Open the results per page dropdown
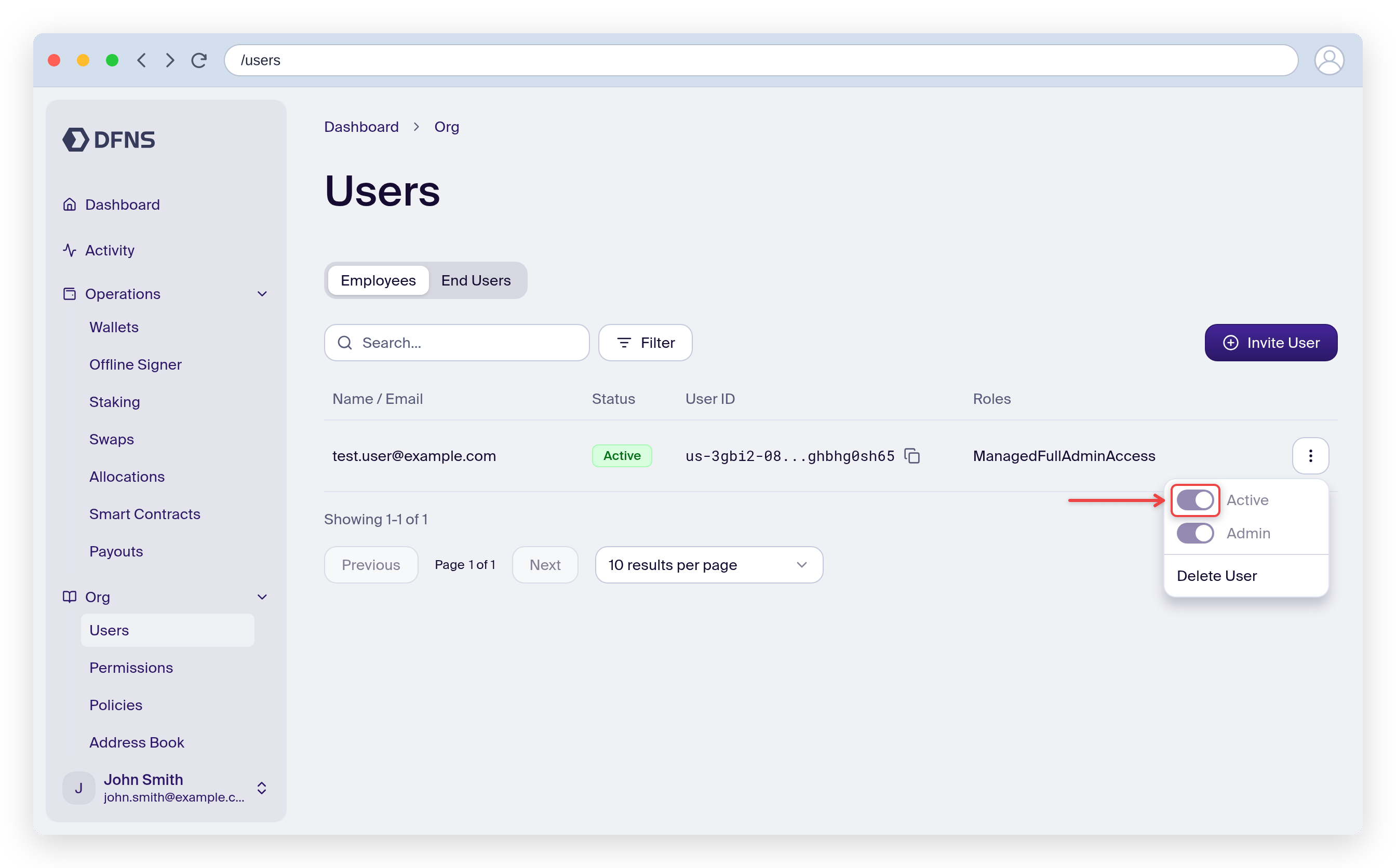The height and width of the screenshot is (868, 1396). click(708, 565)
